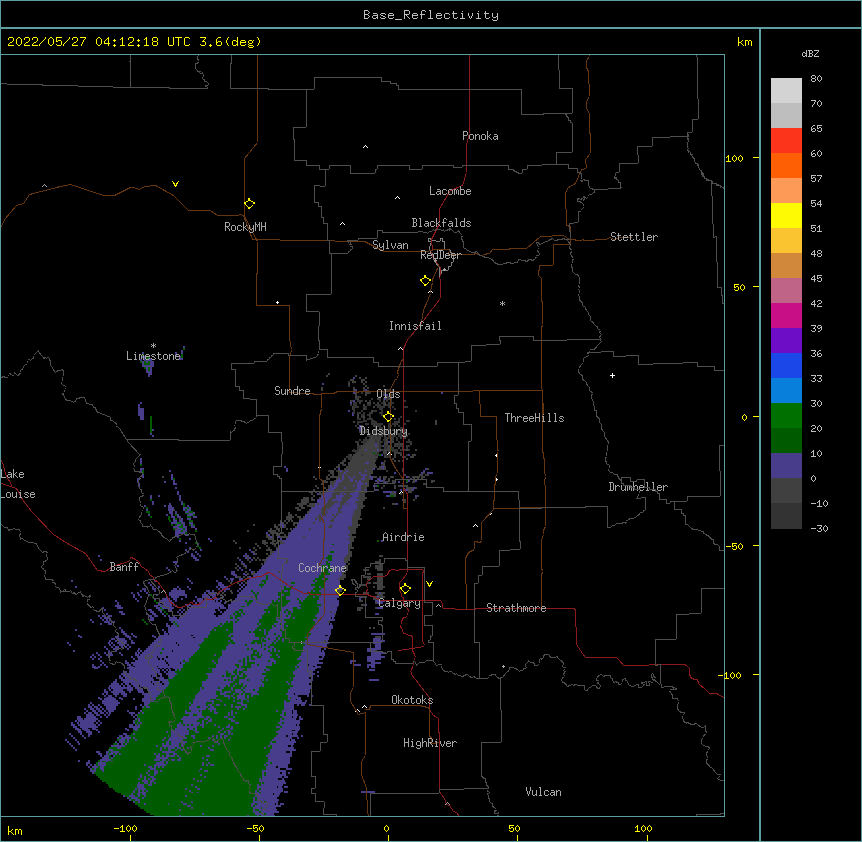This screenshot has width=862, height=842.
Task: Click the -50 km mark on vertical axis
Action: coord(734,546)
